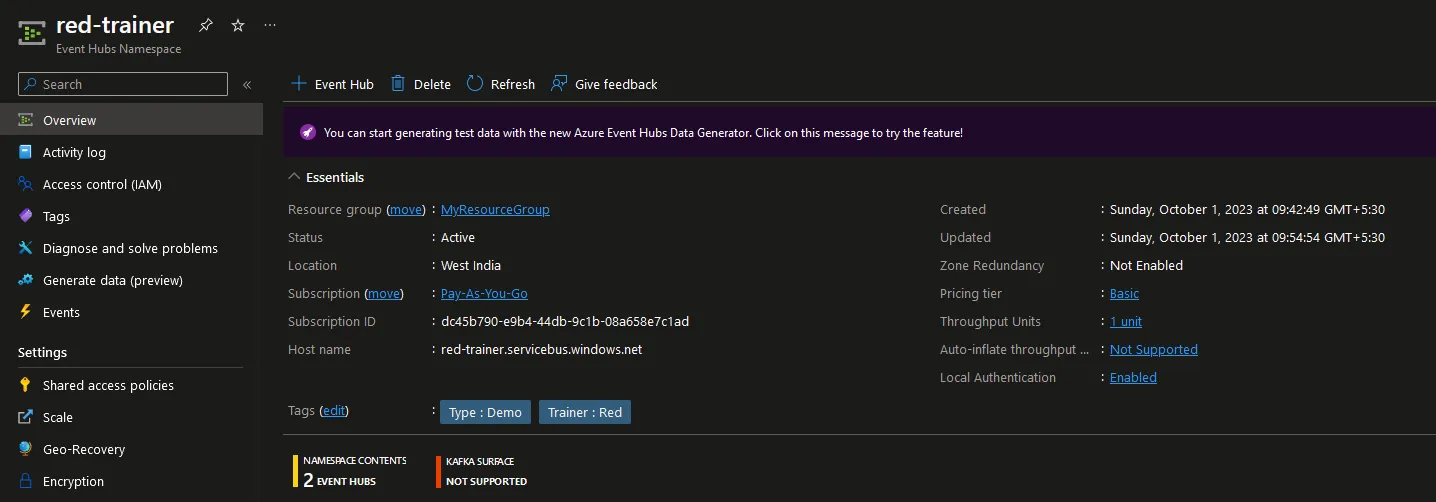This screenshot has width=1436, height=502.
Task: Click the Kafka Surface Not Supported tile
Action: [481, 472]
